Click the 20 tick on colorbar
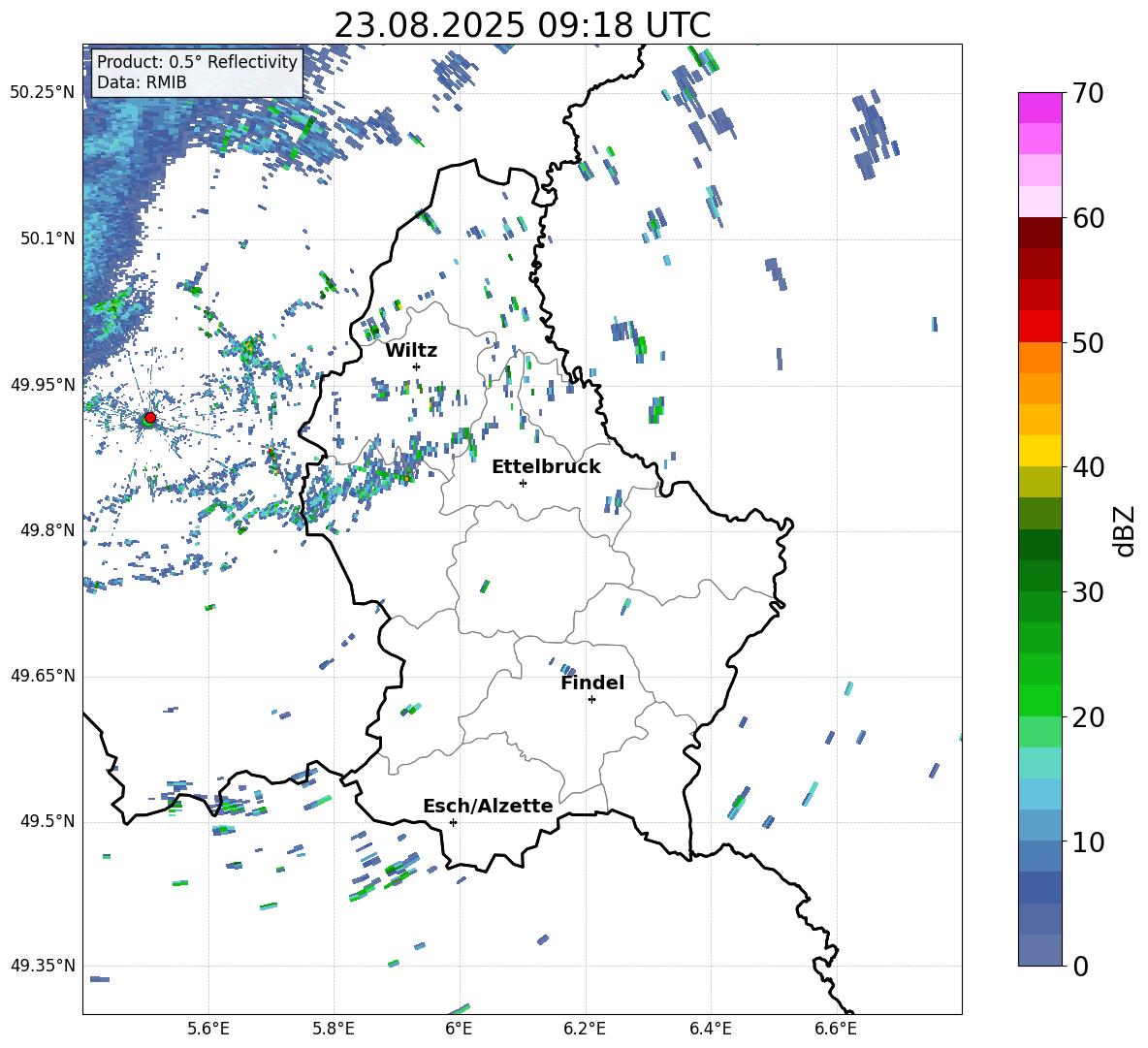 click(1087, 717)
